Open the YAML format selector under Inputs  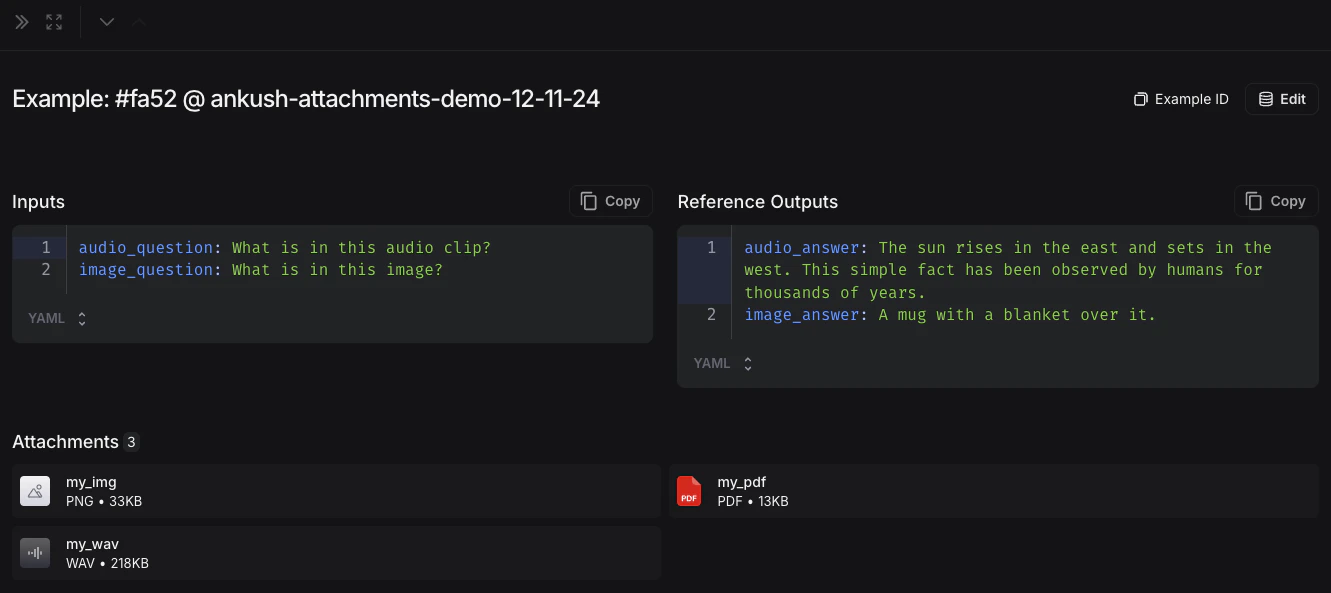pyautogui.click(x=57, y=318)
